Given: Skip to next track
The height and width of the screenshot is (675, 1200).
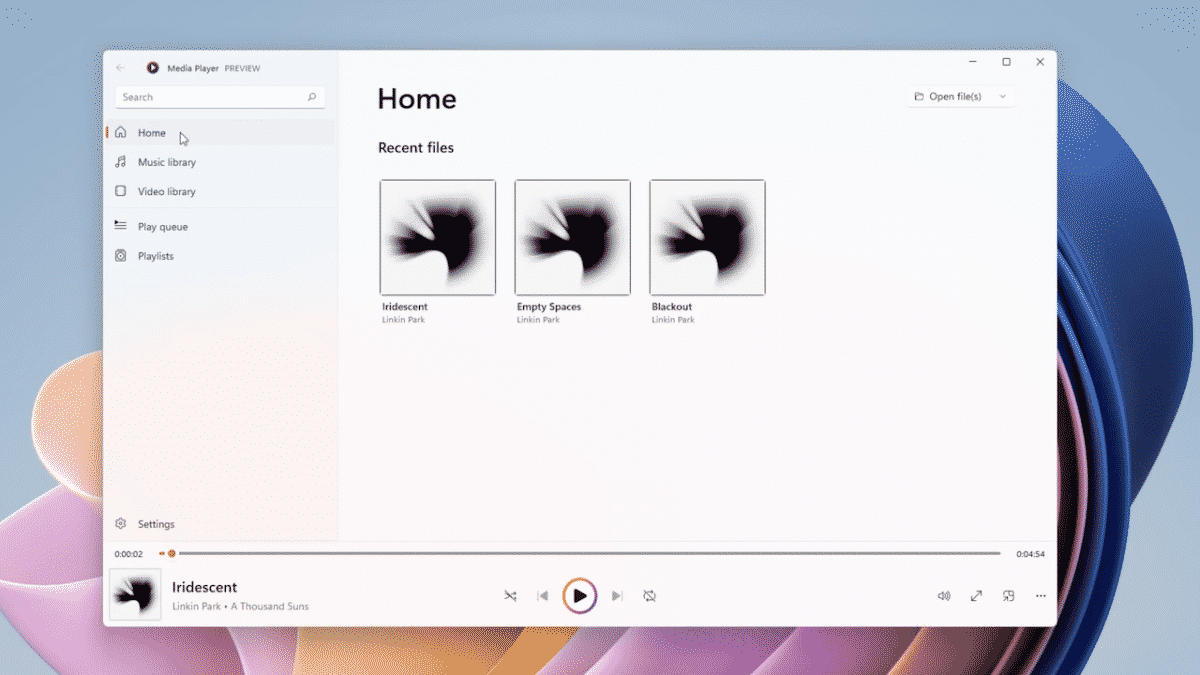Looking at the screenshot, I should click(x=617, y=596).
